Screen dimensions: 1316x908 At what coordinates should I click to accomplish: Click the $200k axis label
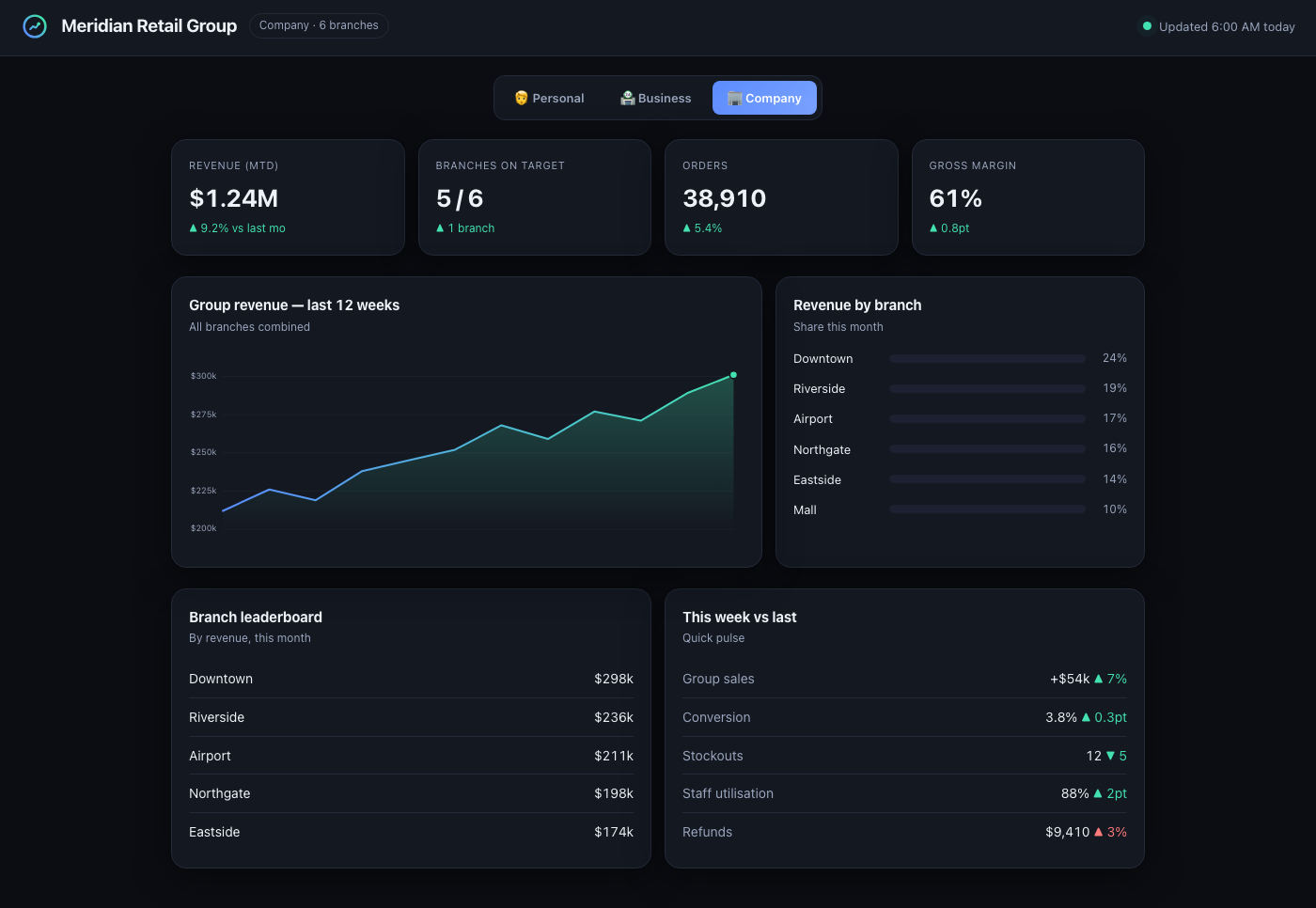[203, 528]
